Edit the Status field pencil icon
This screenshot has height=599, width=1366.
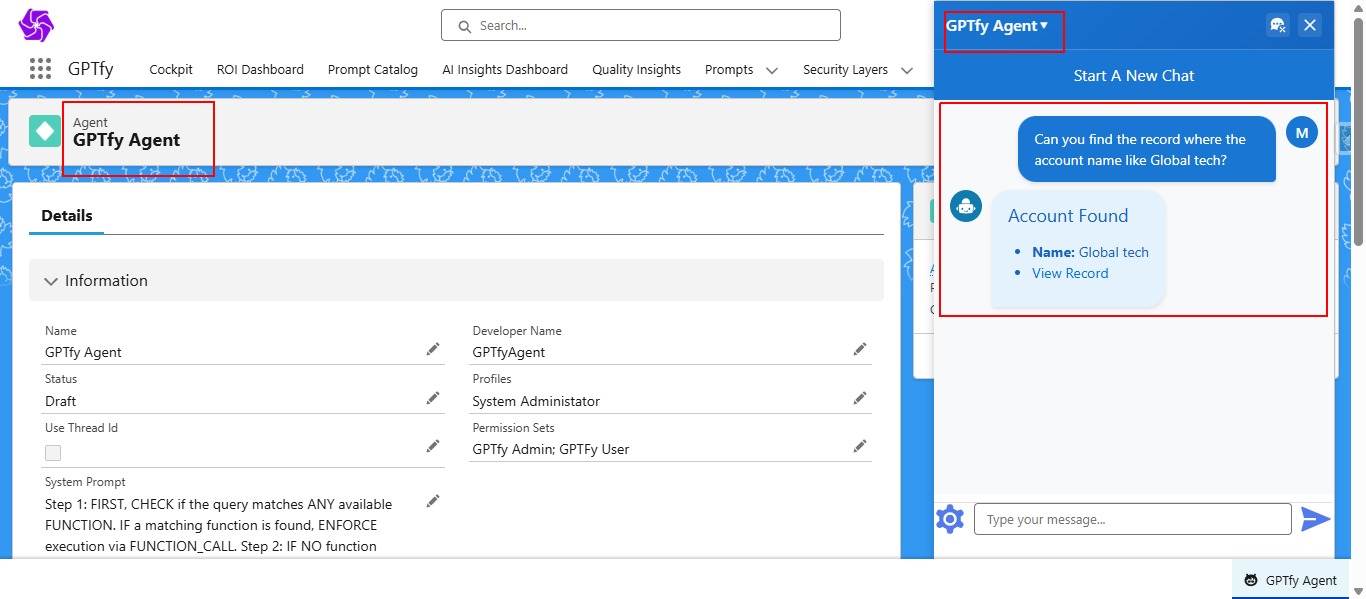click(x=432, y=398)
